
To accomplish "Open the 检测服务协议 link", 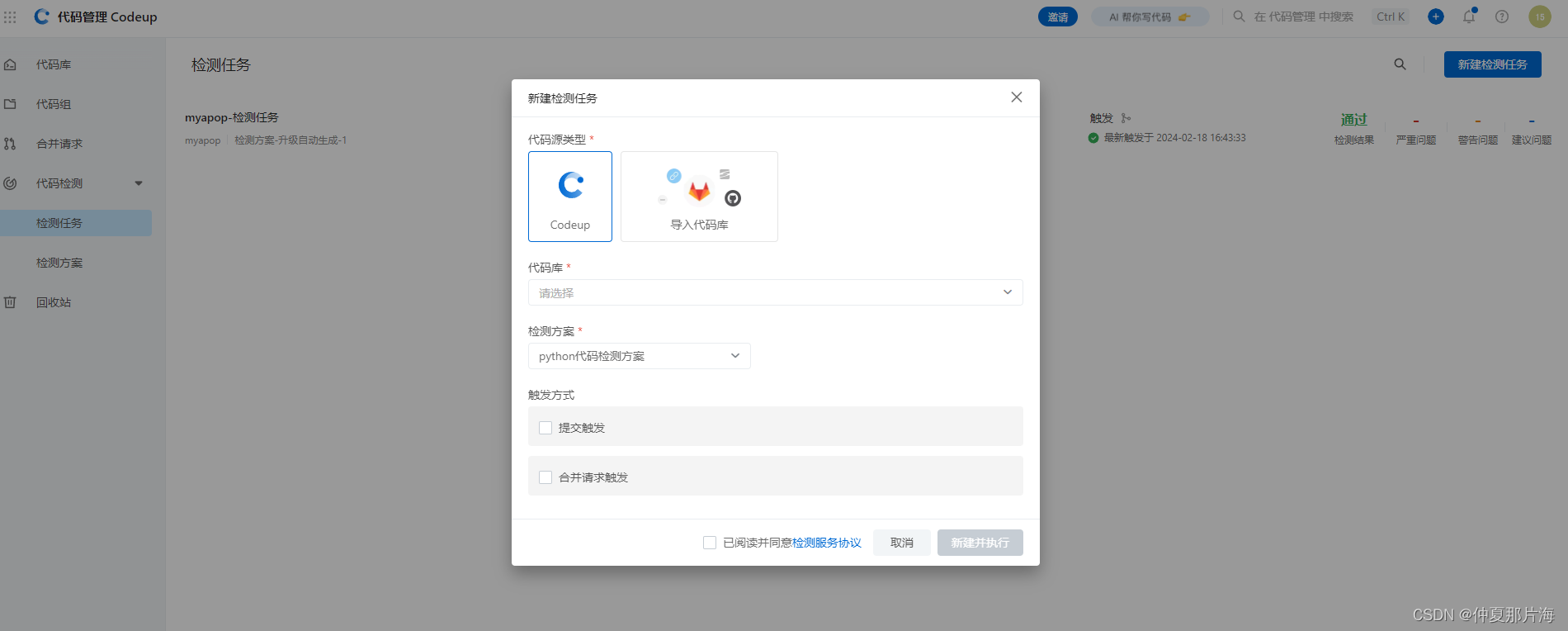I will pyautogui.click(x=827, y=543).
